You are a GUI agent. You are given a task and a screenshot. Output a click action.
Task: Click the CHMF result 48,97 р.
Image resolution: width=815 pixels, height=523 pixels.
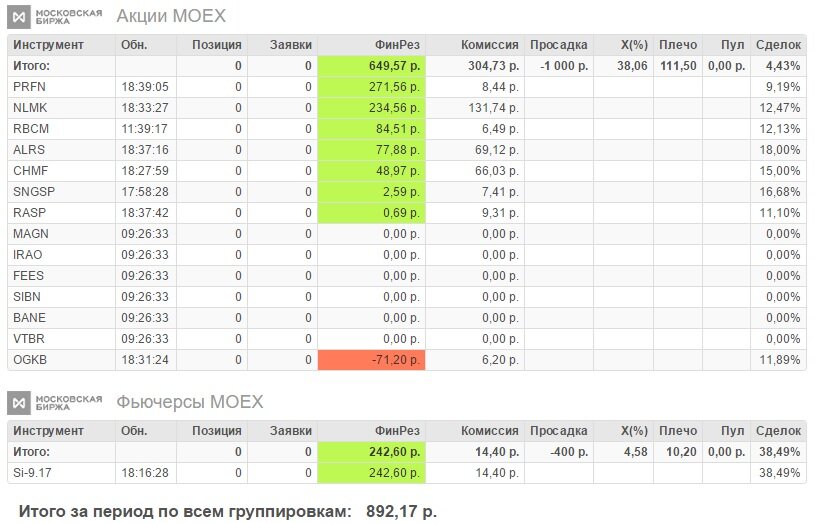coord(398,171)
